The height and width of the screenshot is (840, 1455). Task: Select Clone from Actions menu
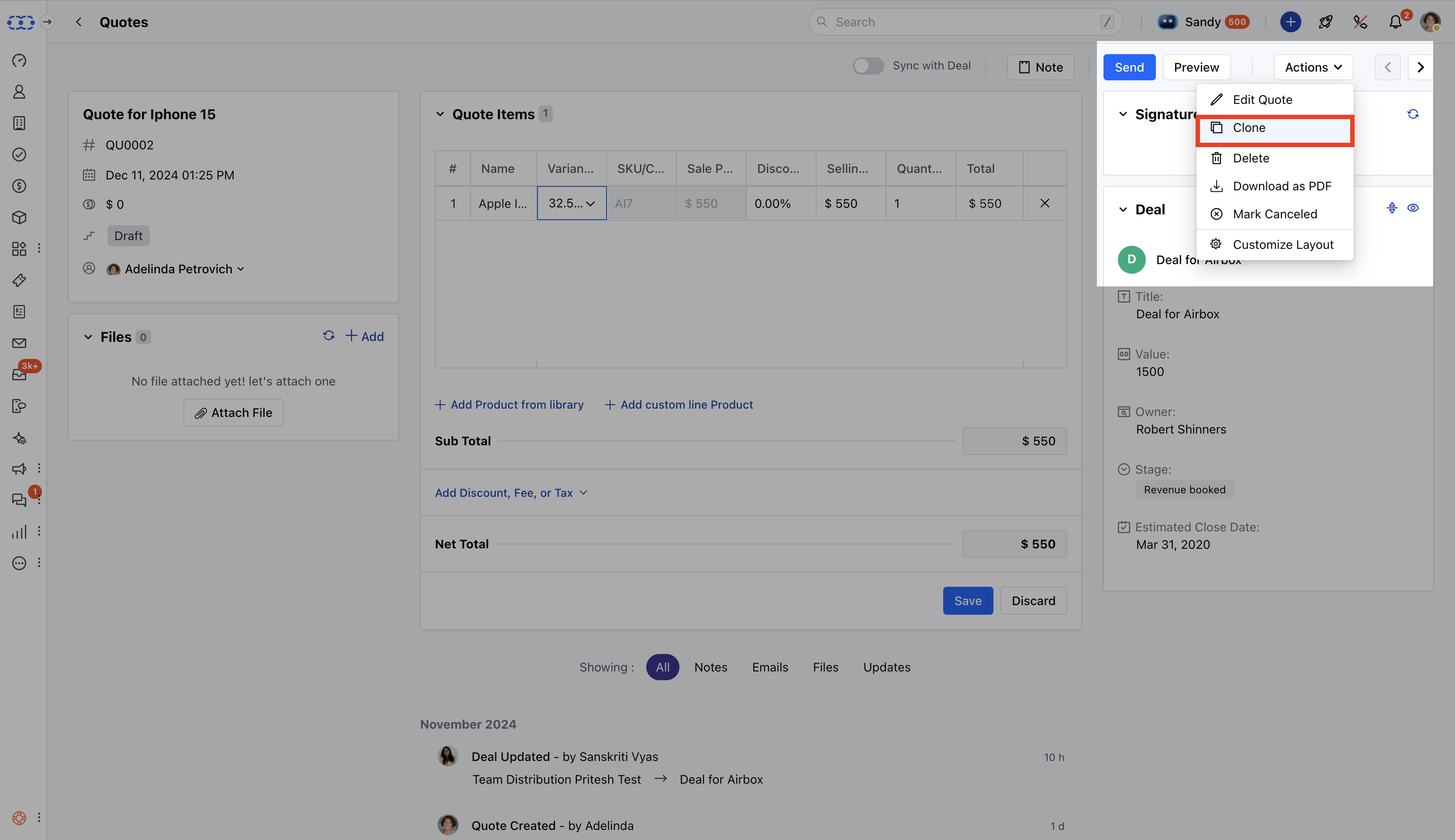pos(1274,129)
